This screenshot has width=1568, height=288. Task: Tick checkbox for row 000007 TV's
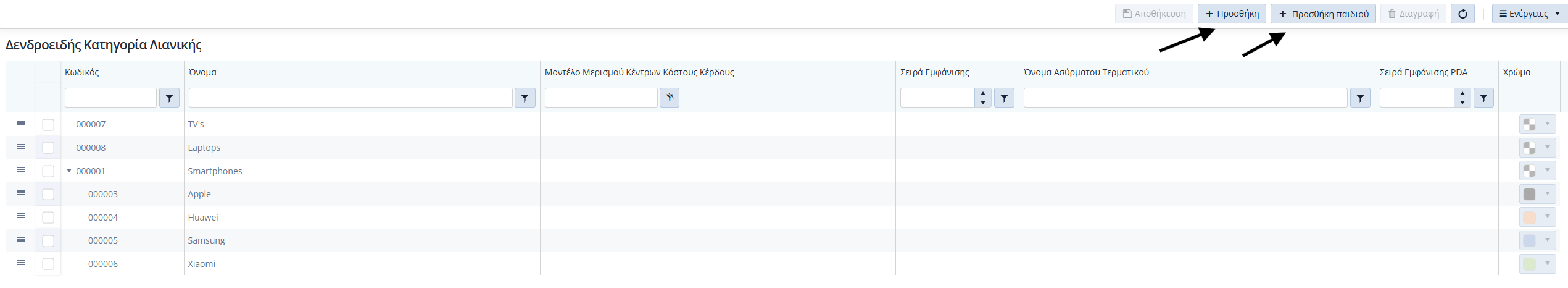tap(48, 125)
